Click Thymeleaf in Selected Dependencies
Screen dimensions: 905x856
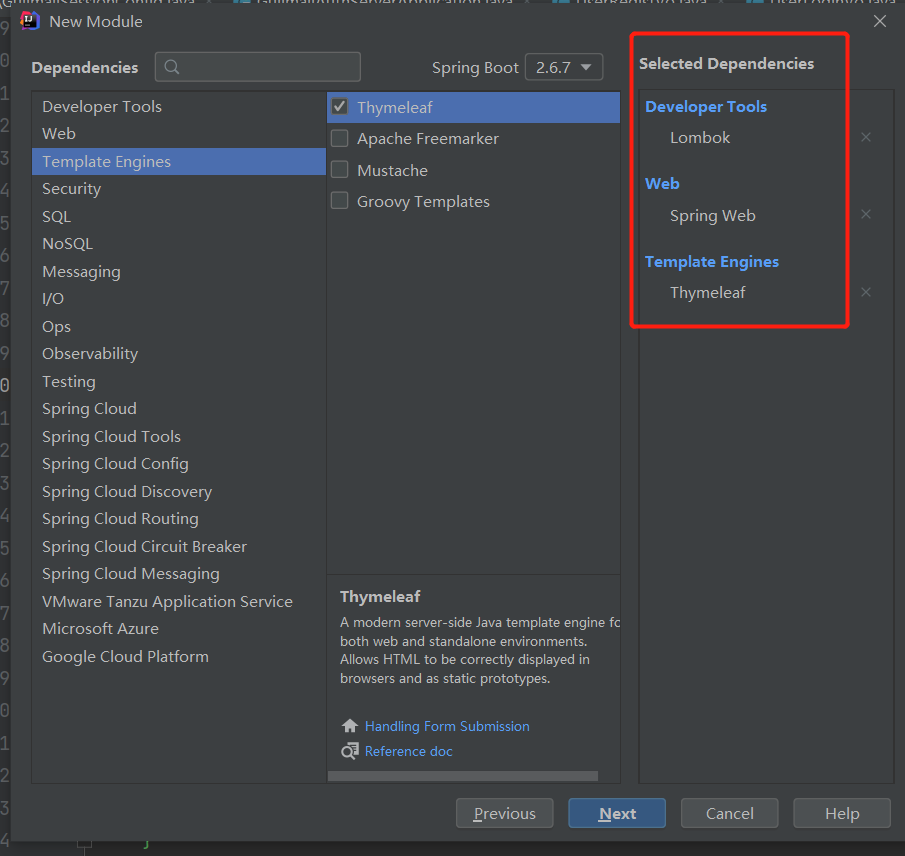click(708, 293)
